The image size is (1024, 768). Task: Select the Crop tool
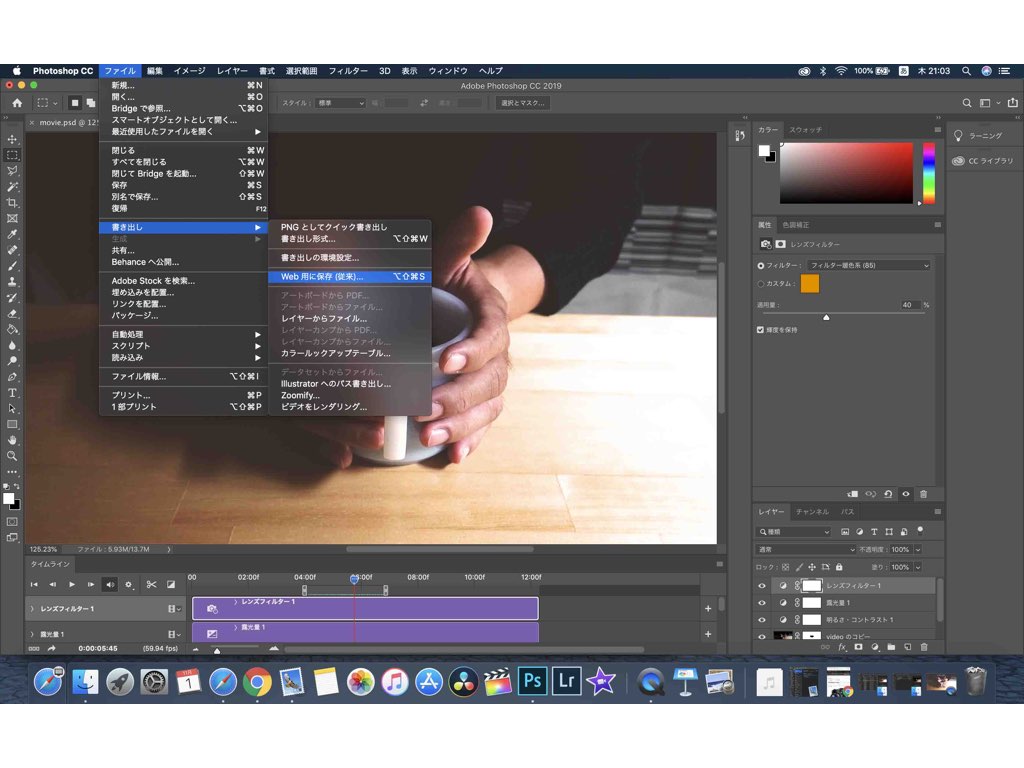pos(12,202)
